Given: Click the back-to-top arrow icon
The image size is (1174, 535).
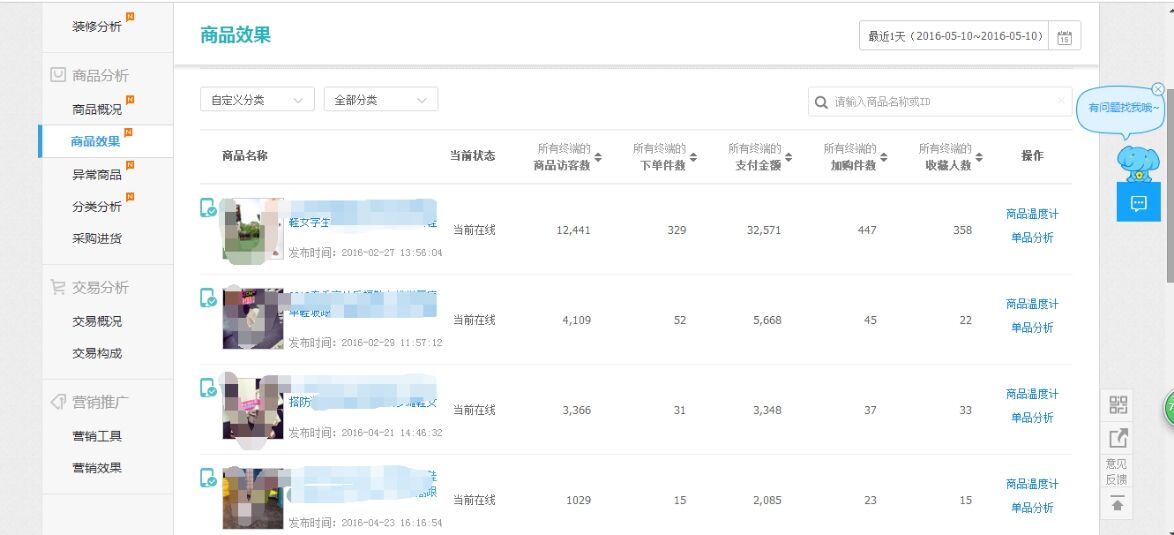Looking at the screenshot, I should 1117,504.
